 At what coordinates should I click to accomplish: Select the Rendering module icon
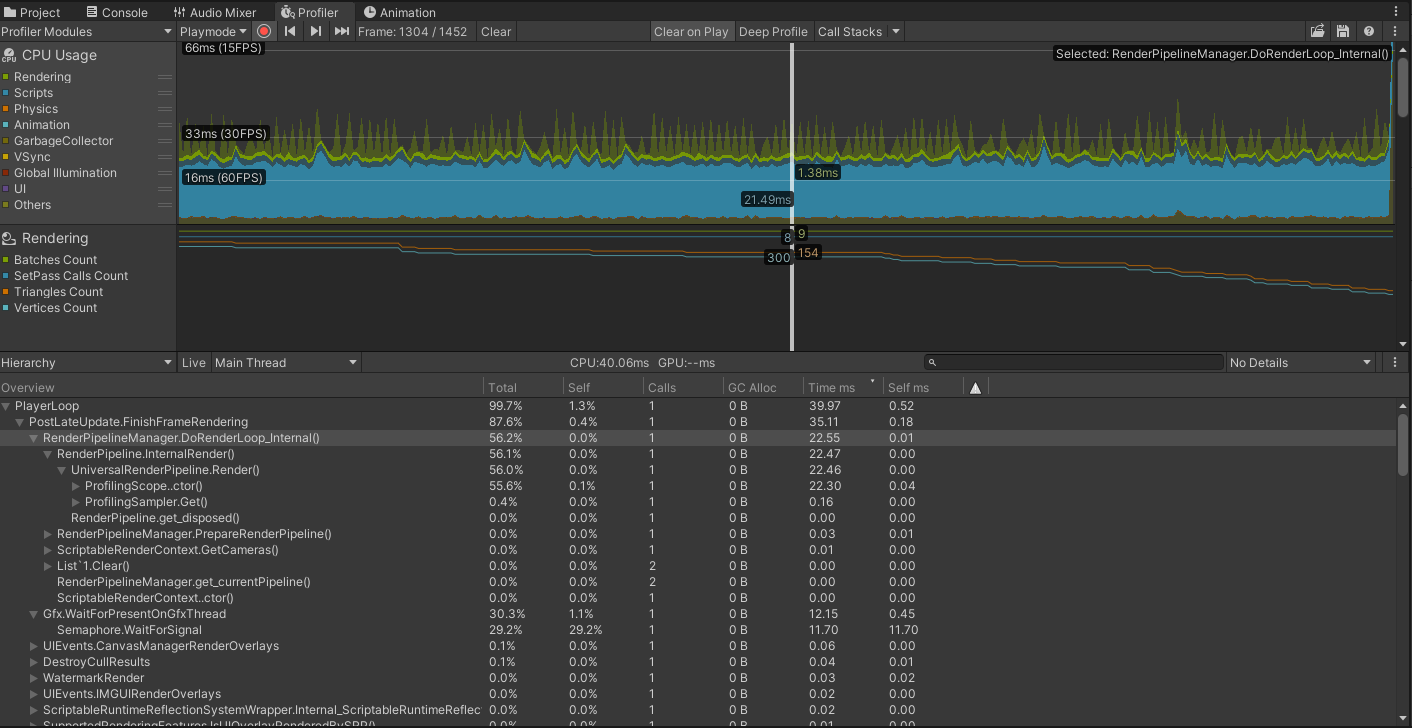[x=9, y=238]
